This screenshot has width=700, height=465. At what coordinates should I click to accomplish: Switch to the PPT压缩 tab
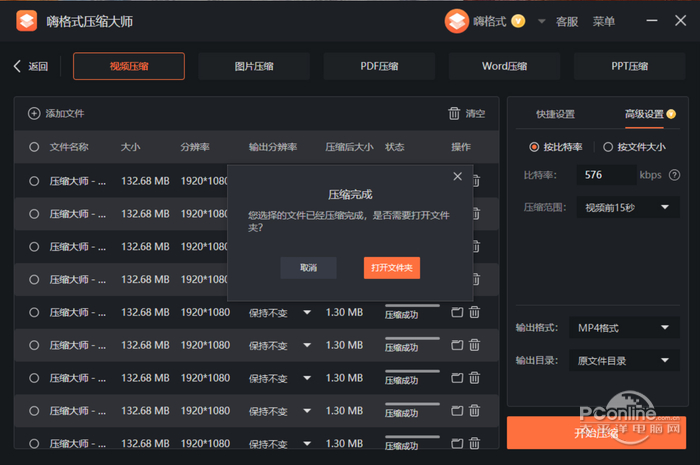point(629,66)
